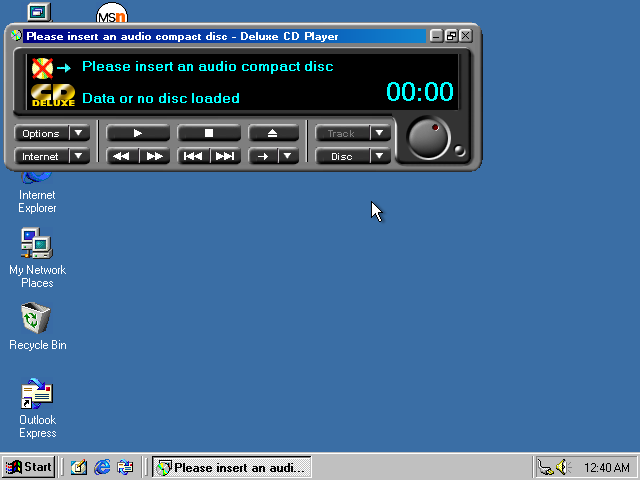
Task: Select the Internet Explorer desktop icon
Action: coord(37,194)
